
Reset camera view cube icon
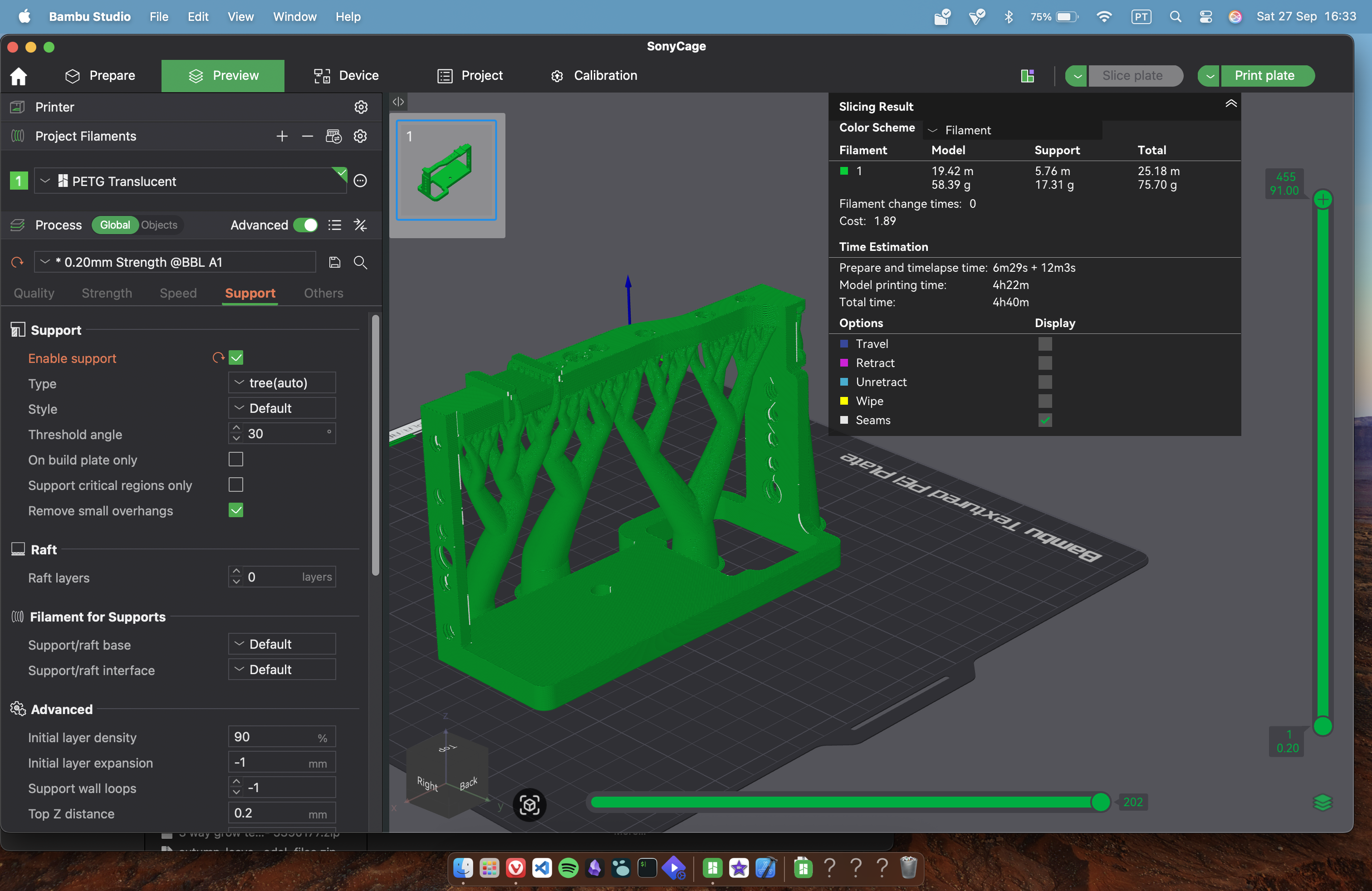pyautogui.click(x=529, y=804)
